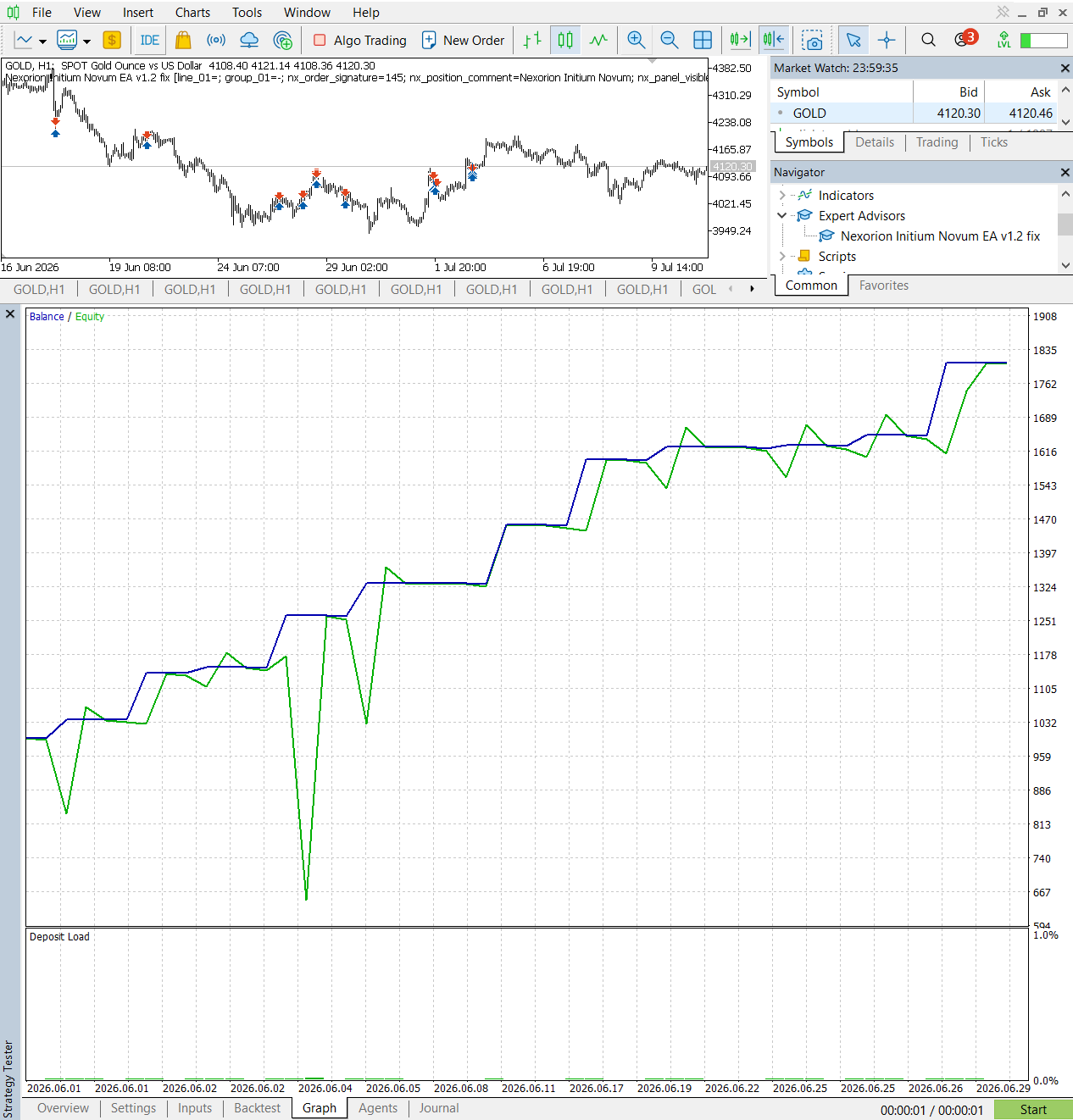Close the Market Watch panel

pos(1065,68)
